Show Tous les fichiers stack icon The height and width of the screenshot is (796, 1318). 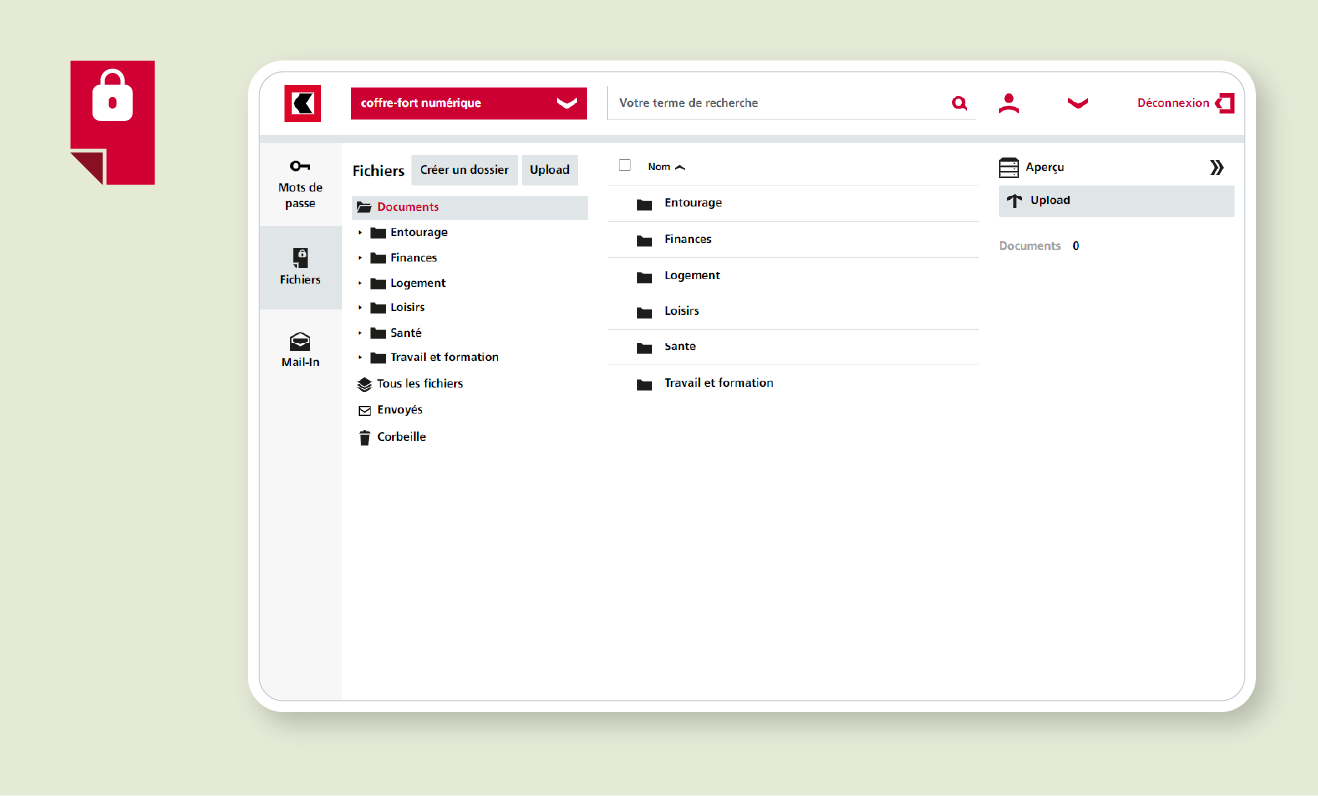[365, 384]
